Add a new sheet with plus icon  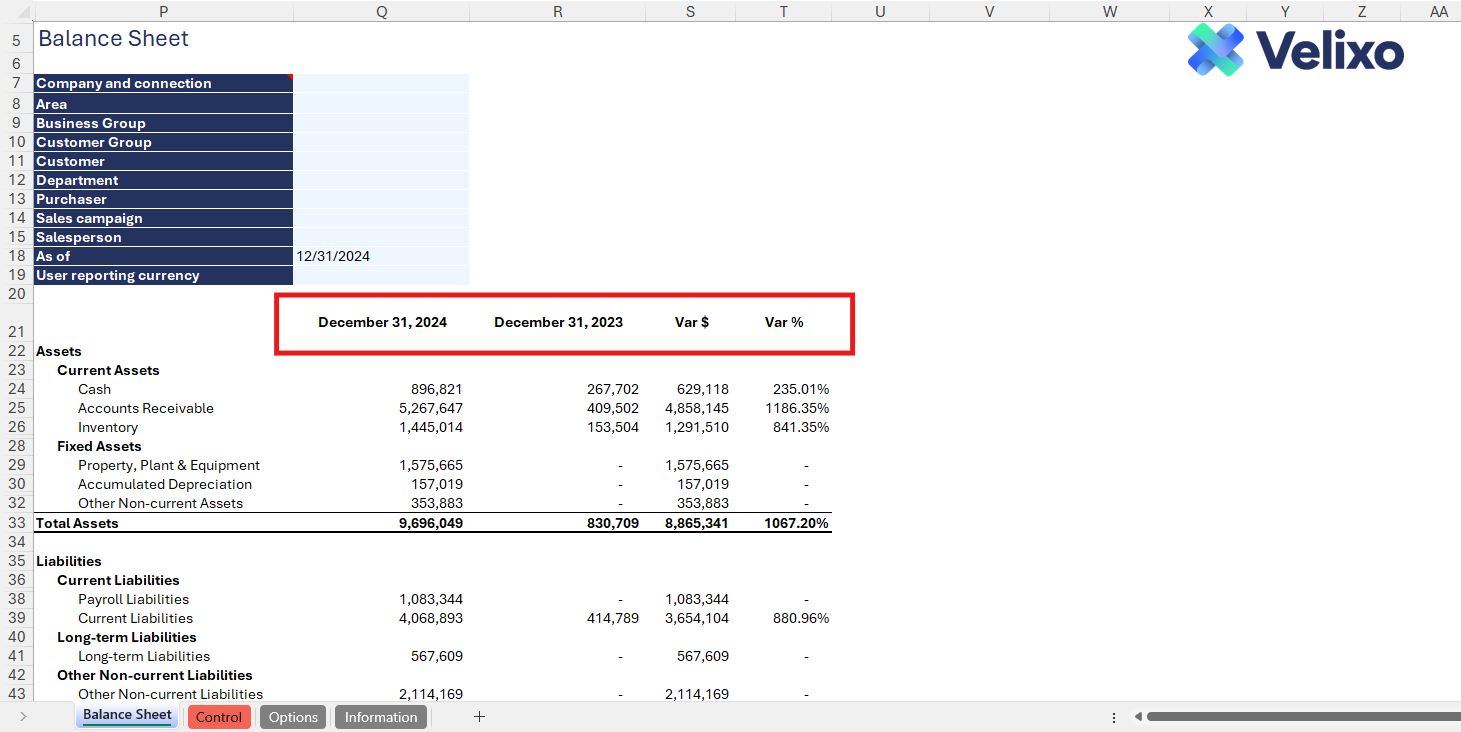click(x=479, y=716)
